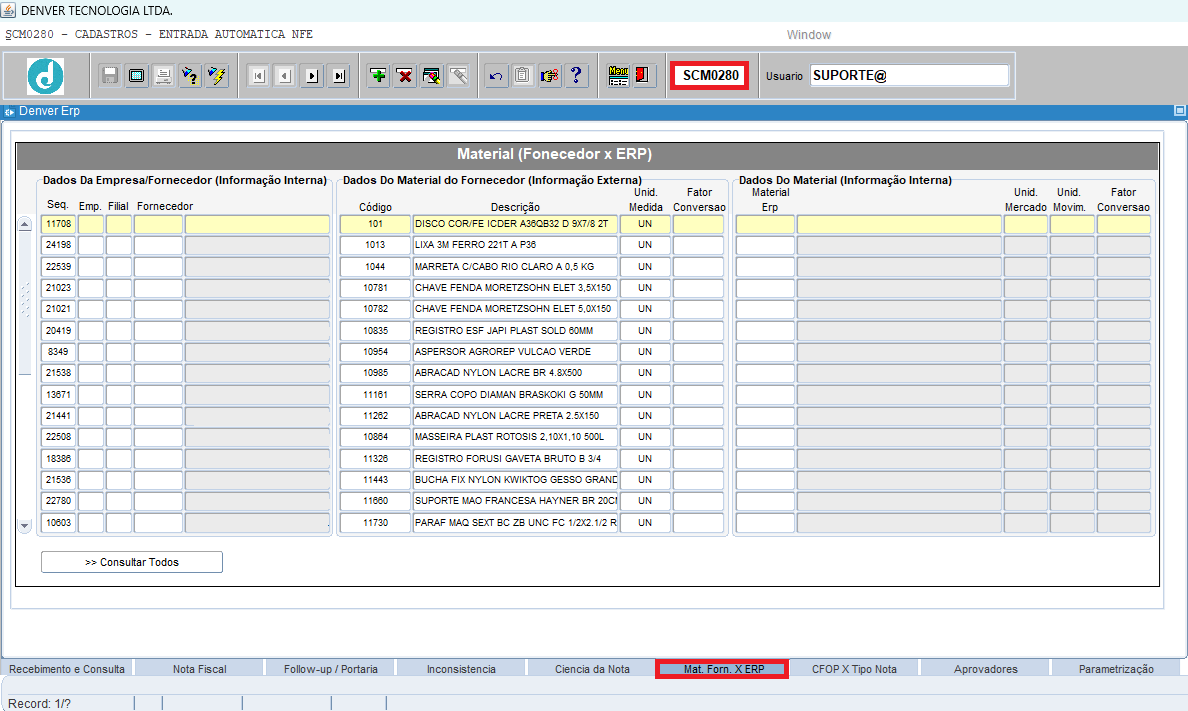Select the Ciencia da Nota tab
This screenshot has height=711, width=1188.
click(x=592, y=669)
